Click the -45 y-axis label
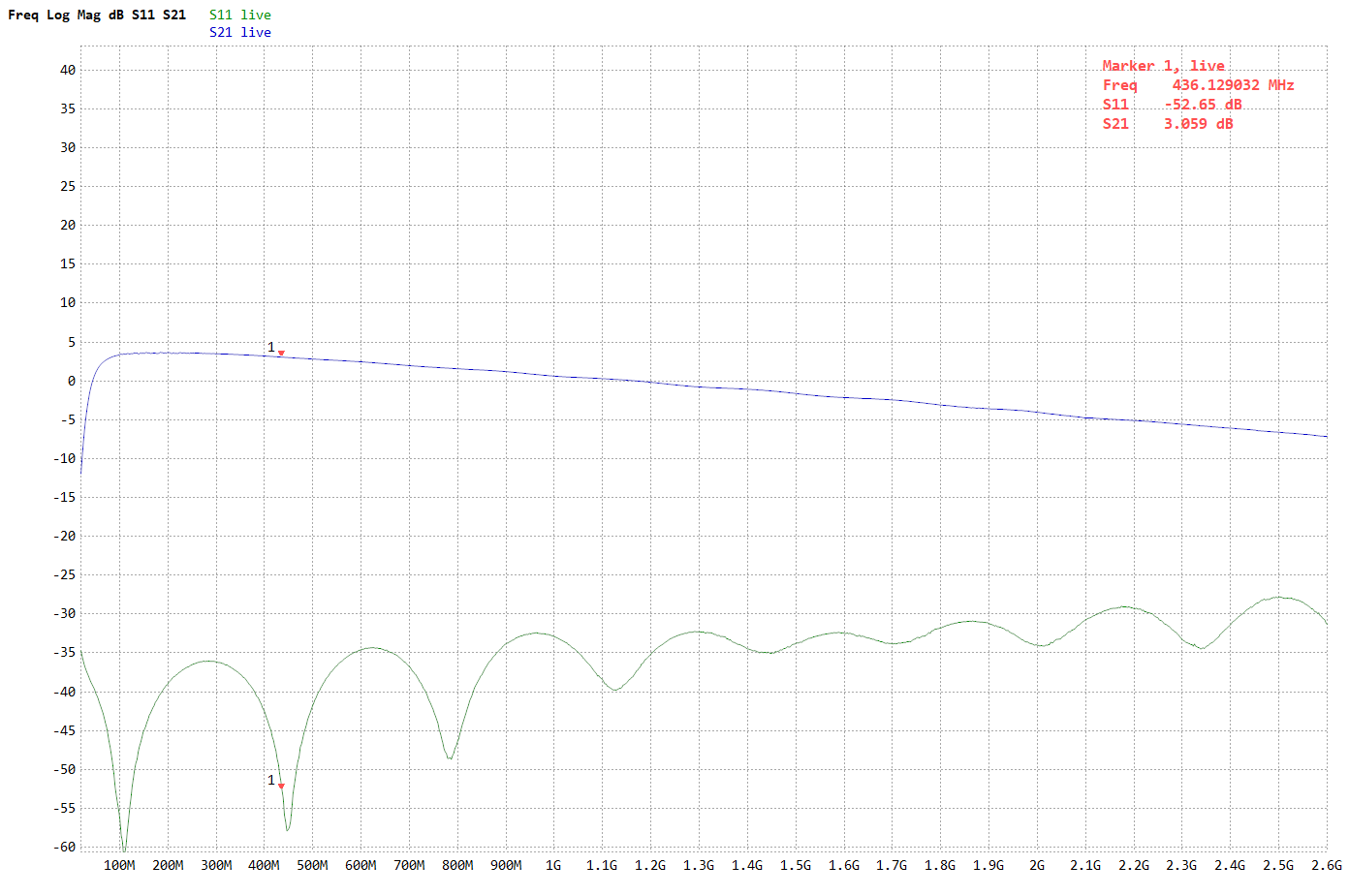Viewport: 1349px width, 896px height. click(64, 730)
